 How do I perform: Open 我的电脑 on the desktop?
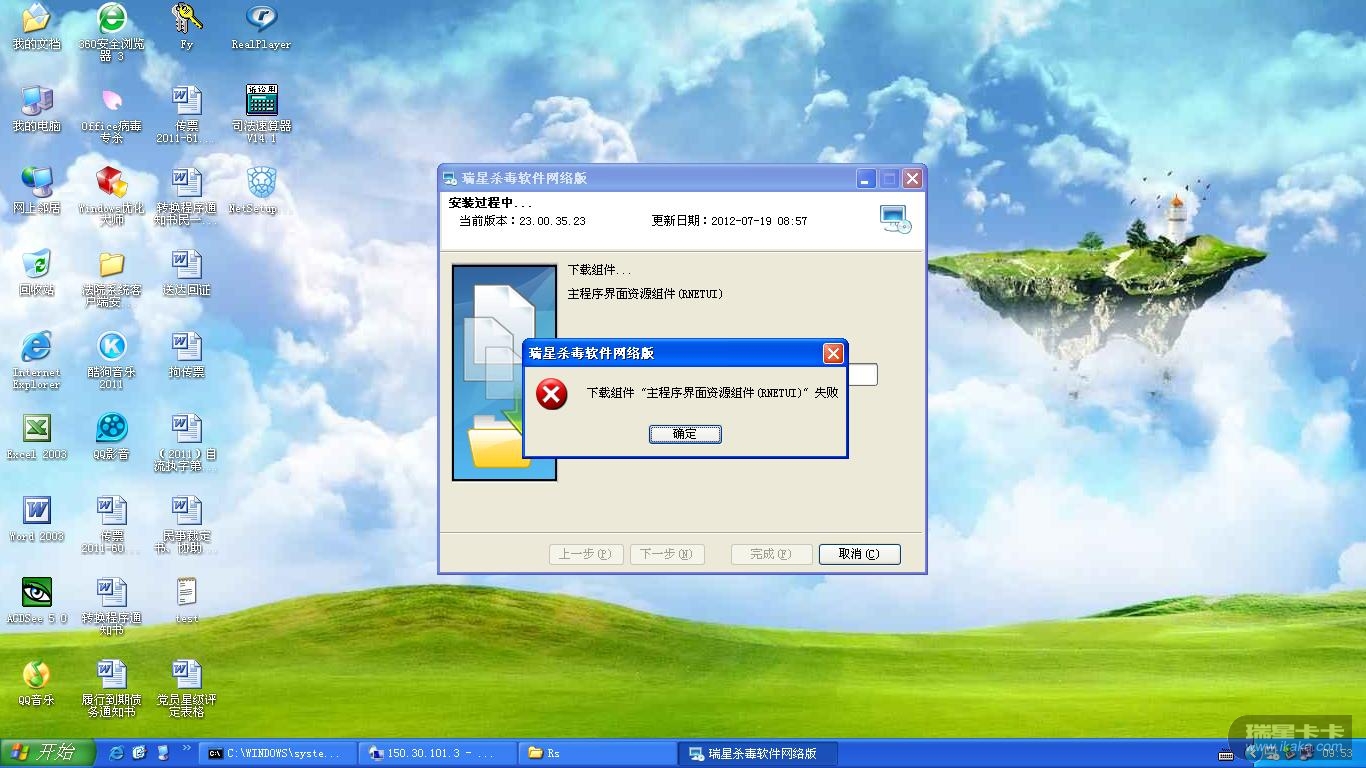click(36, 109)
